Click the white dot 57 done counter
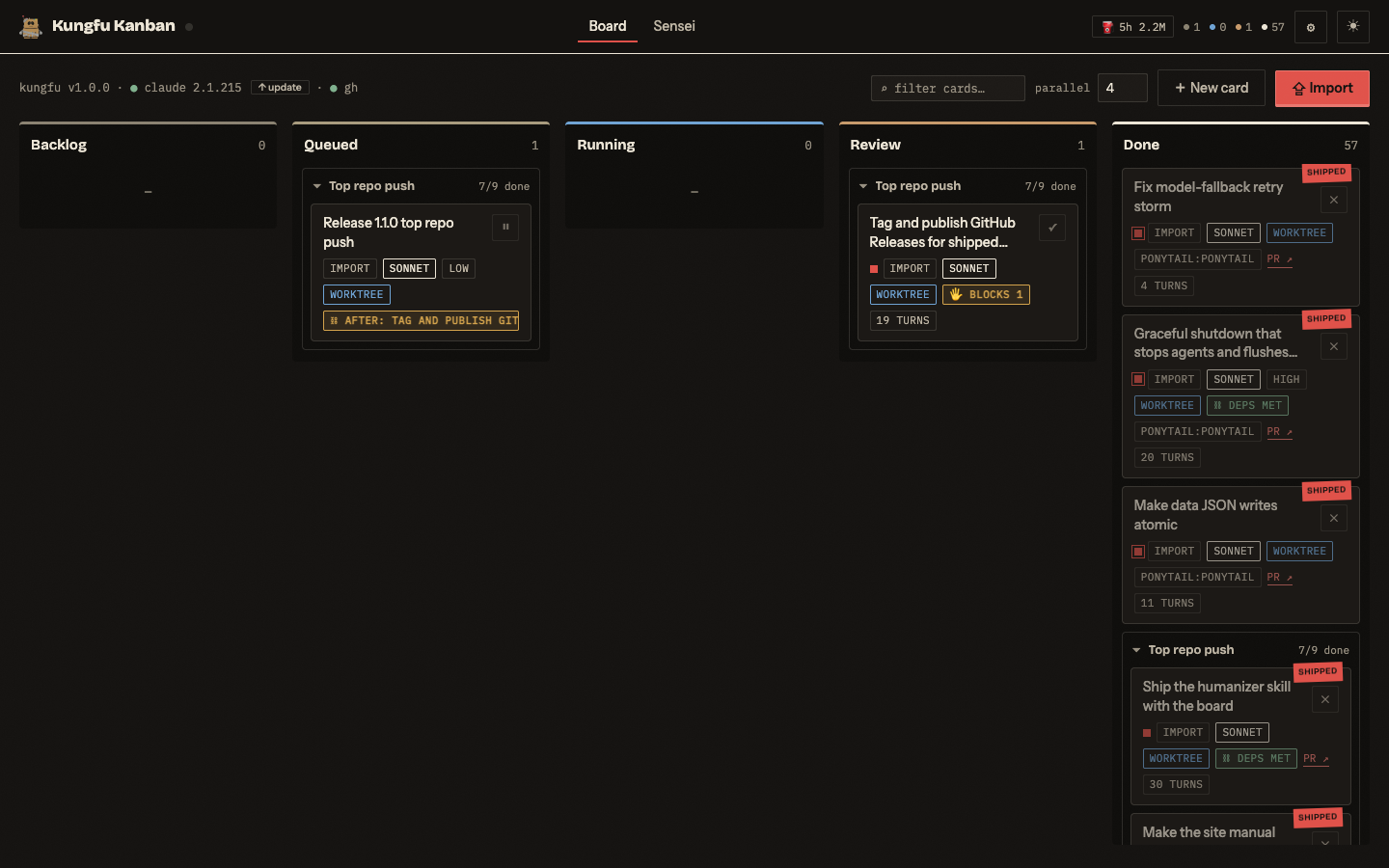This screenshot has height=868, width=1389. click(1273, 27)
